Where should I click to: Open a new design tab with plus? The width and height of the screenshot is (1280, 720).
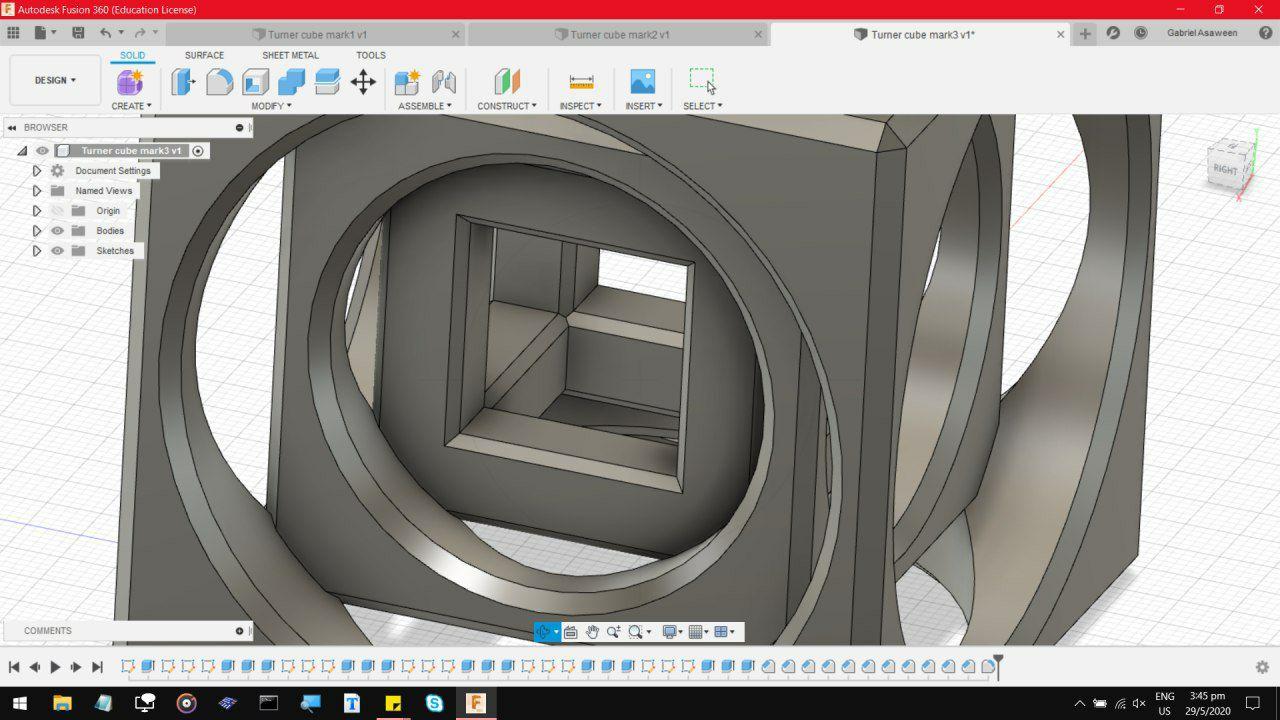(x=1085, y=34)
